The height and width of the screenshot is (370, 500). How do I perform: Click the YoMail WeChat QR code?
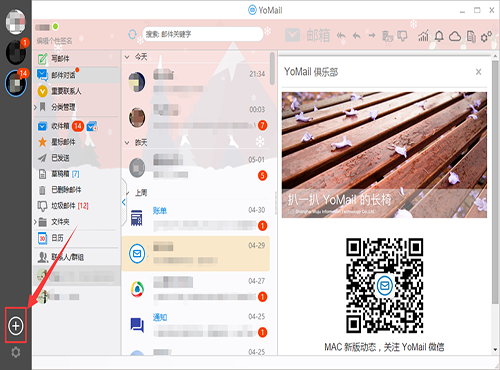point(385,285)
